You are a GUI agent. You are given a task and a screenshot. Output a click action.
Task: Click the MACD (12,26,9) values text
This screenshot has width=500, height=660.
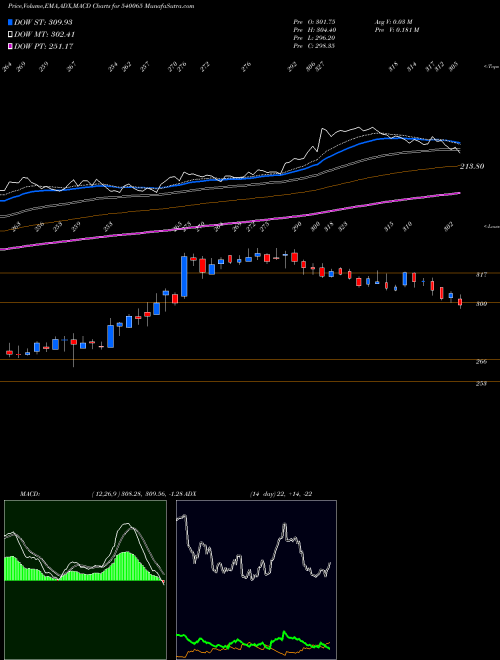[139, 494]
